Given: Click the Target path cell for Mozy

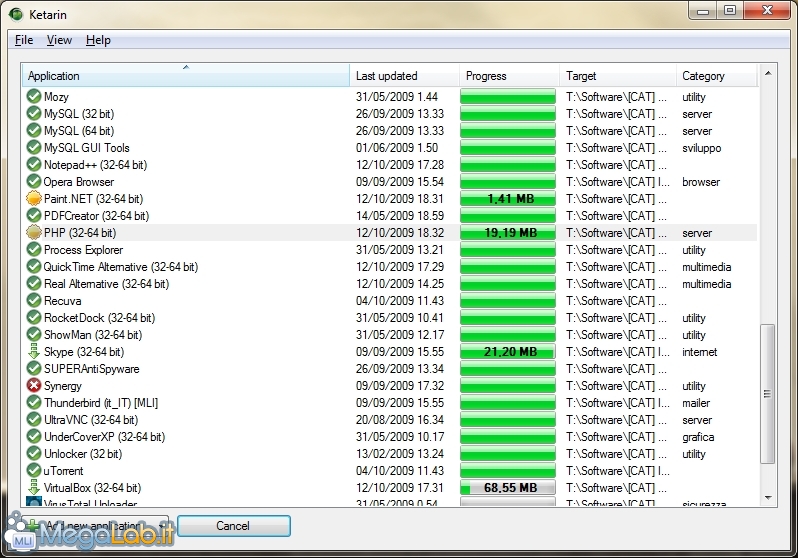Looking at the screenshot, I should point(616,97).
